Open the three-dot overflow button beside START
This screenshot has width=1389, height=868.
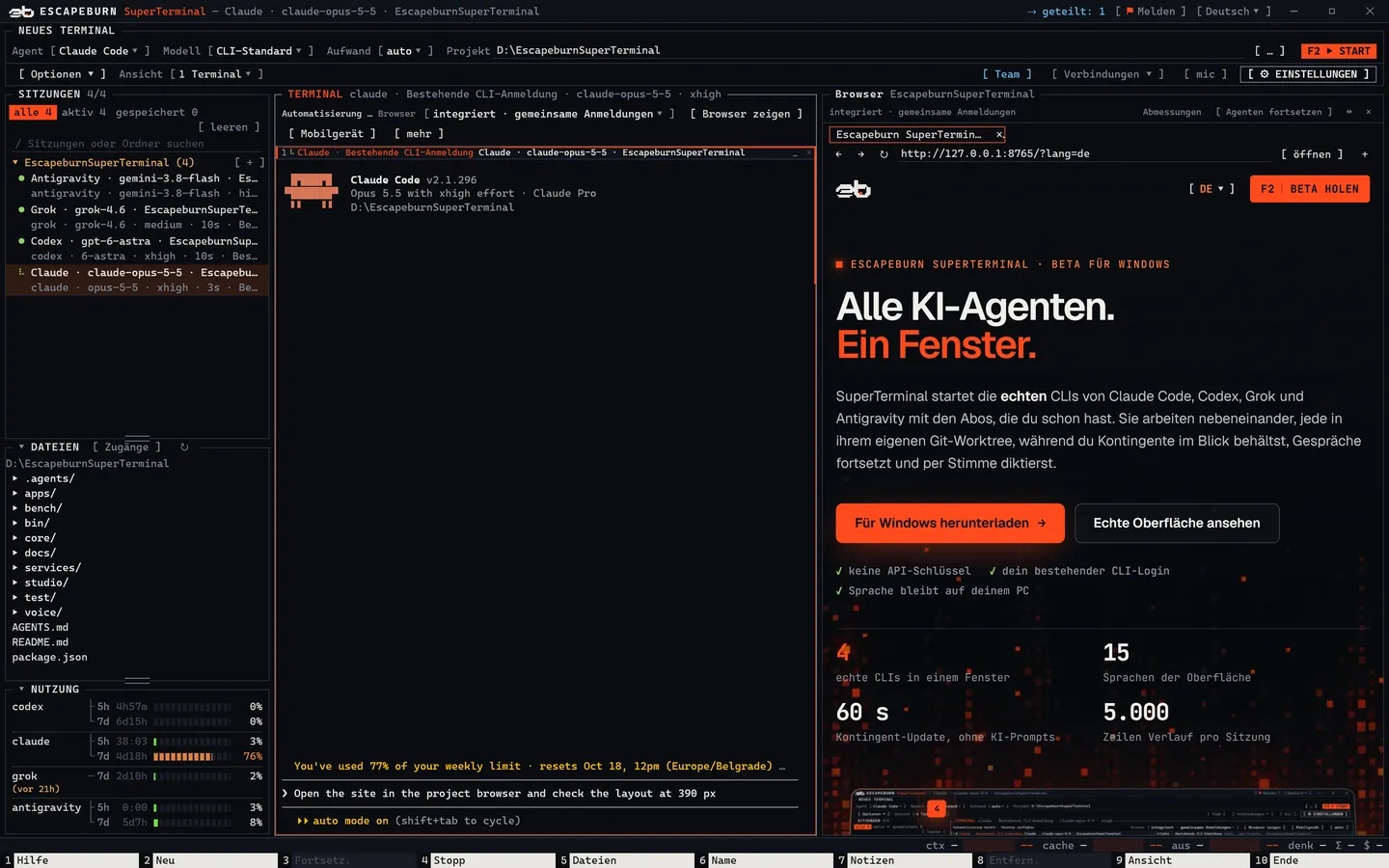[x=1269, y=51]
